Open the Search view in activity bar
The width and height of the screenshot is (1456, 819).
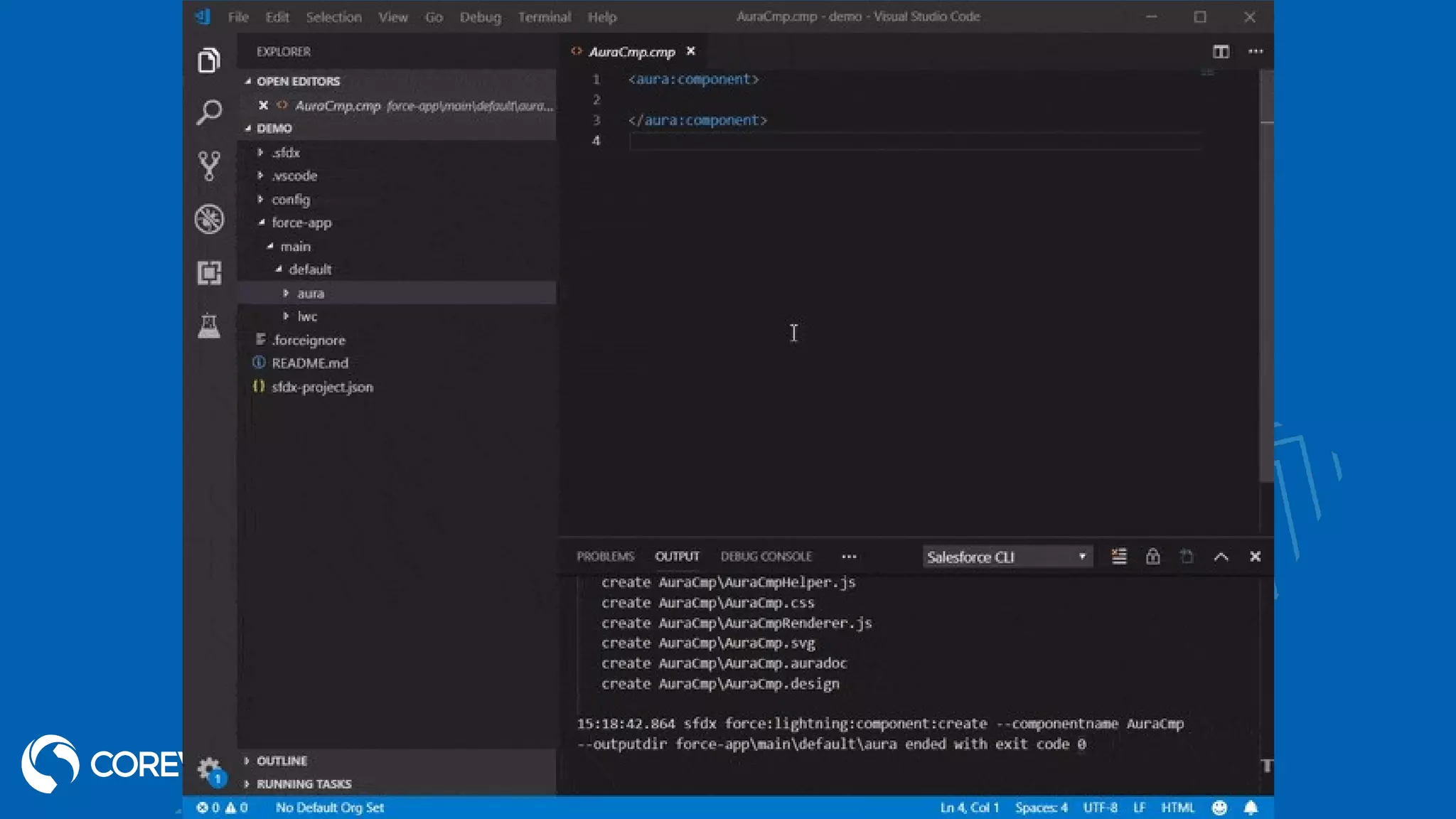tap(209, 112)
